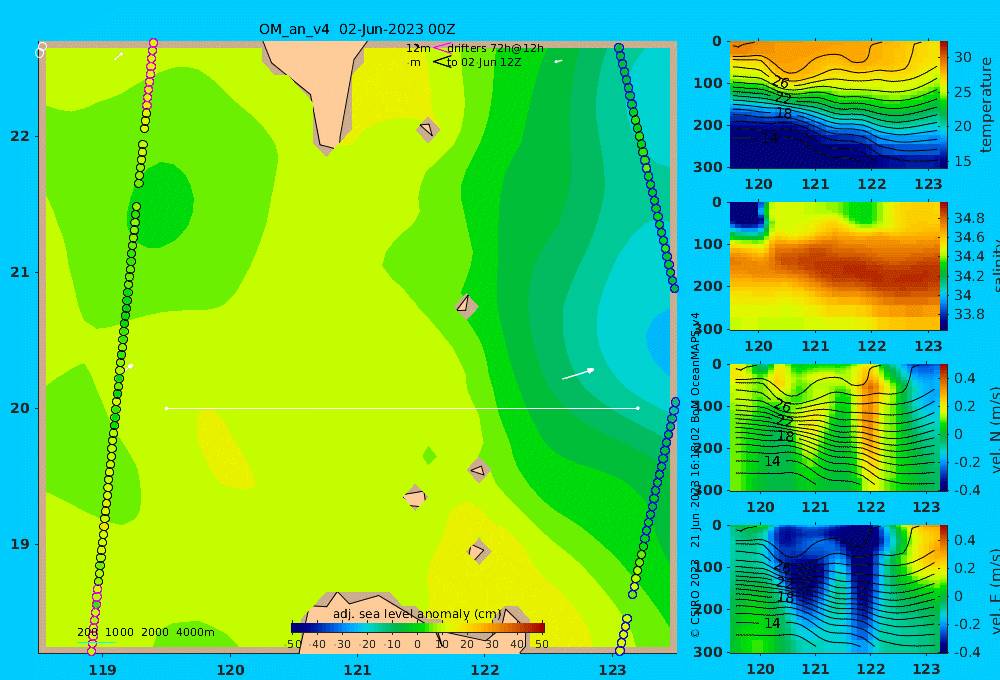Viewport: 1000px width, 680px height.
Task: Click the main map longitude label 119
Action: pyautogui.click(x=102, y=670)
